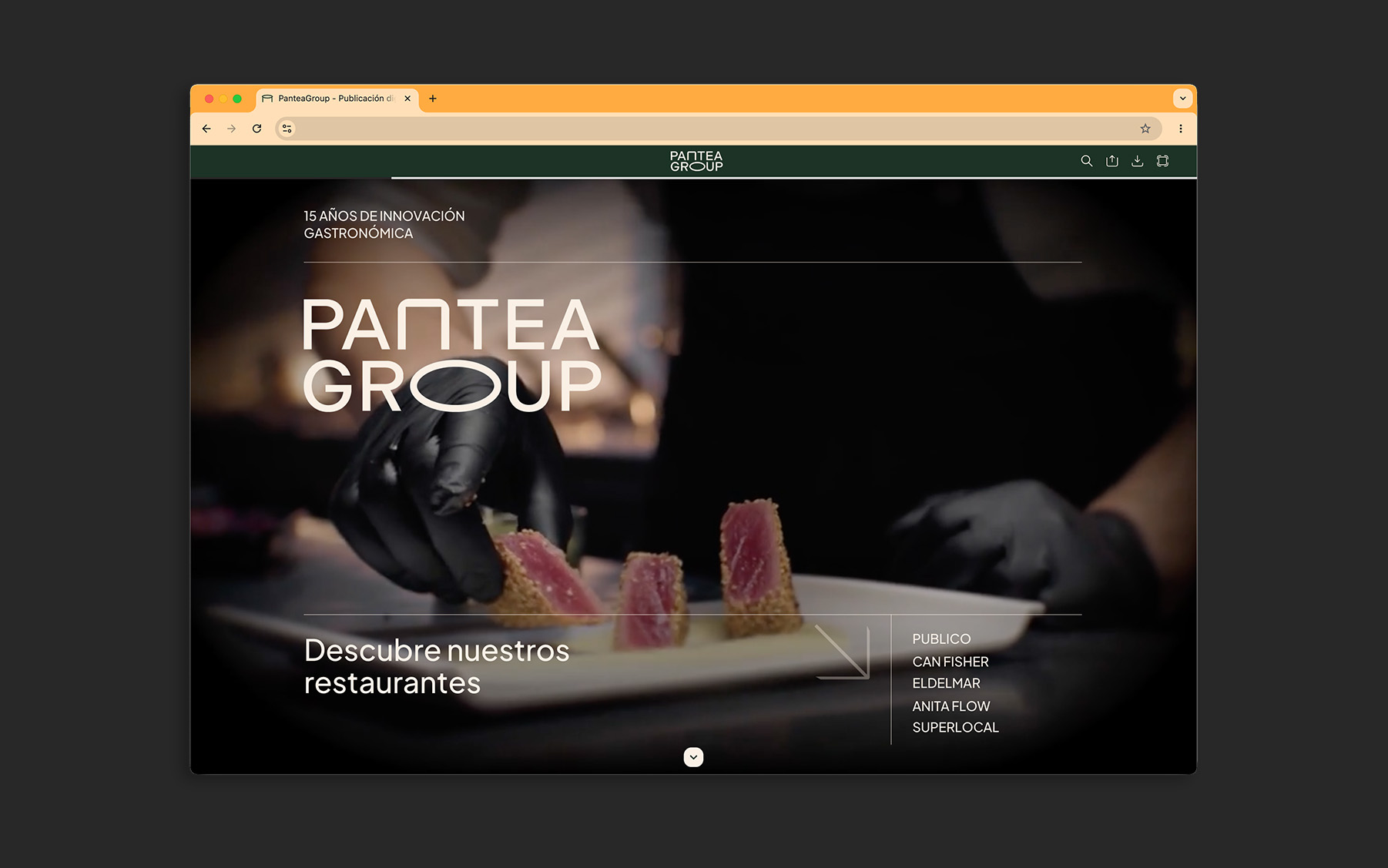Click the Pantea Group header logo
This screenshot has height=868, width=1388.
coord(696,161)
